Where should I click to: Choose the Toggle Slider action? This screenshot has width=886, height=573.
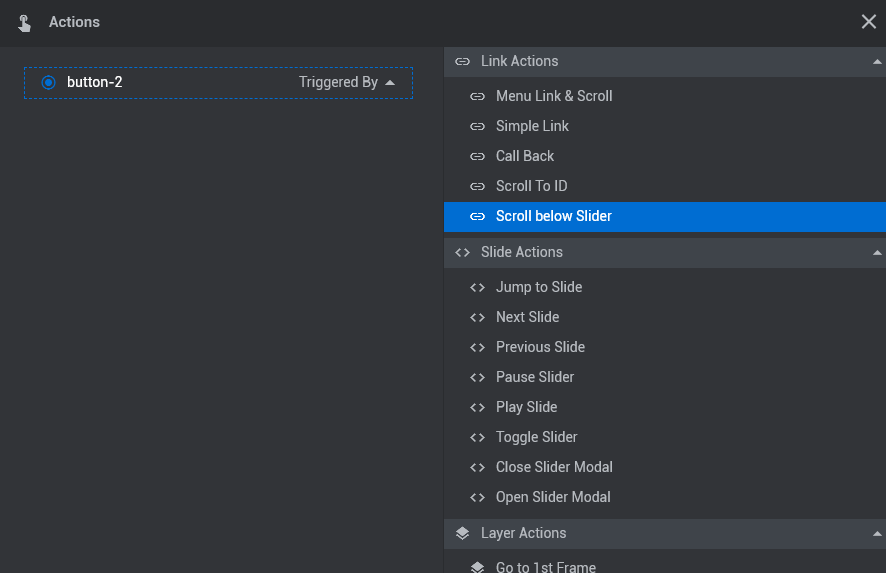665,437
